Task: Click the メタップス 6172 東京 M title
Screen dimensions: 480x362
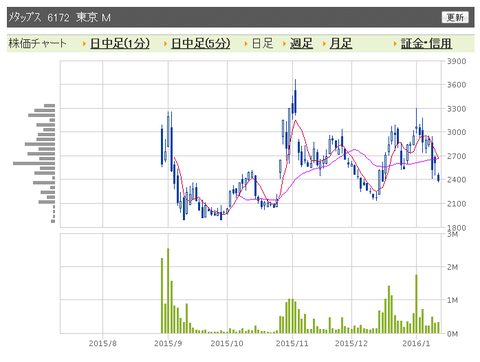Action: [59, 17]
